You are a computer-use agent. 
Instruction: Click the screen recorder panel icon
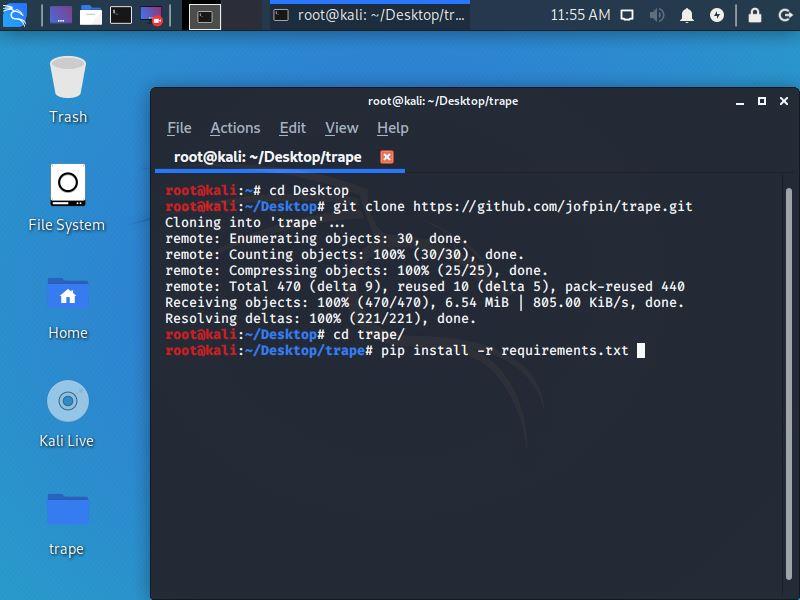click(x=151, y=15)
